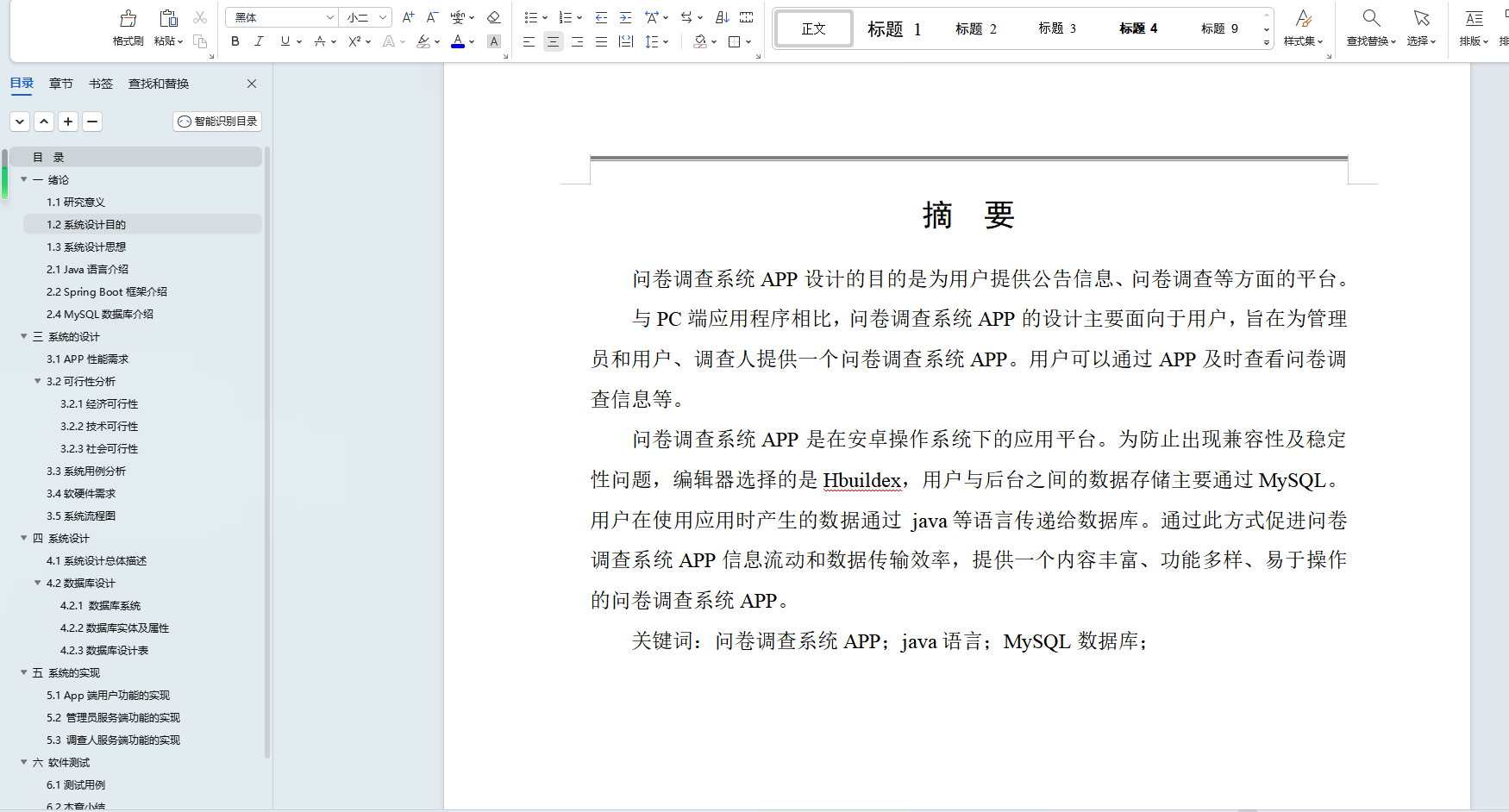
Task: Collapse the 4.2 数据库设计 outline node
Action: (x=38, y=583)
